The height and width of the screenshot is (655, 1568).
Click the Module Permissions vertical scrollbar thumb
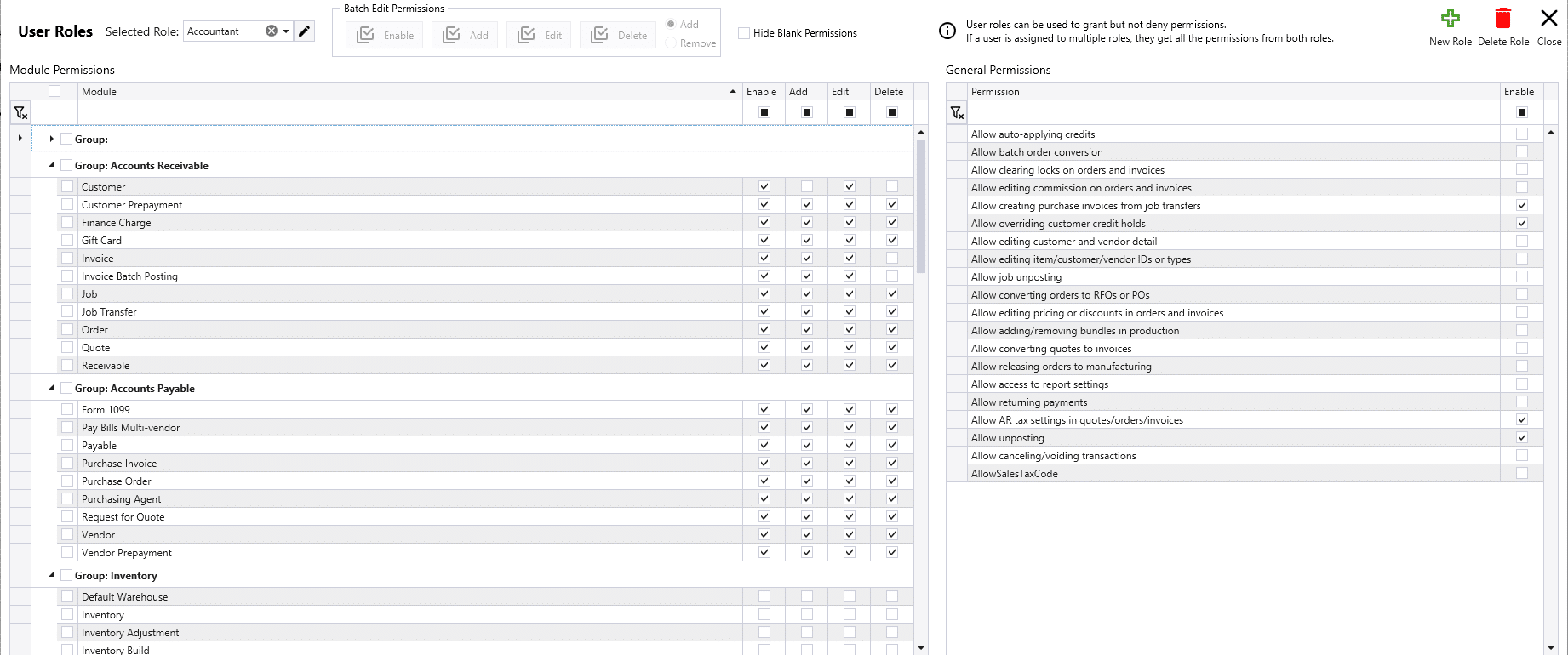click(x=921, y=204)
